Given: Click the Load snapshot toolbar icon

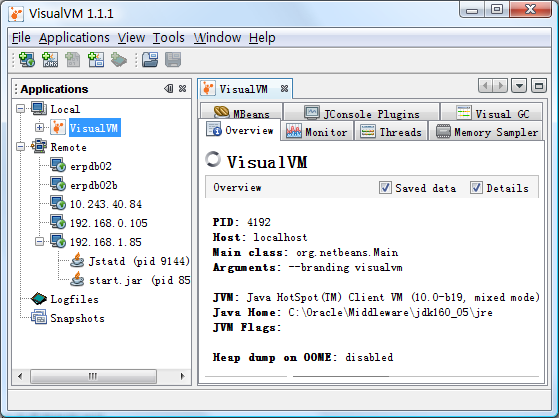Looking at the screenshot, I should tap(150, 60).
